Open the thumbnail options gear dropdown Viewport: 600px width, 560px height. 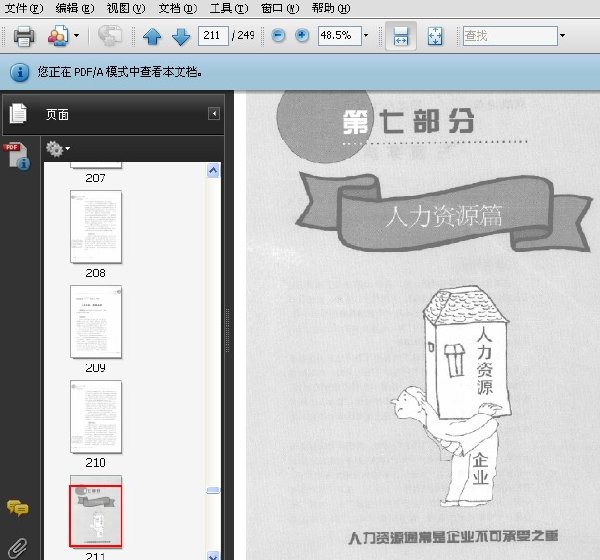(x=58, y=149)
